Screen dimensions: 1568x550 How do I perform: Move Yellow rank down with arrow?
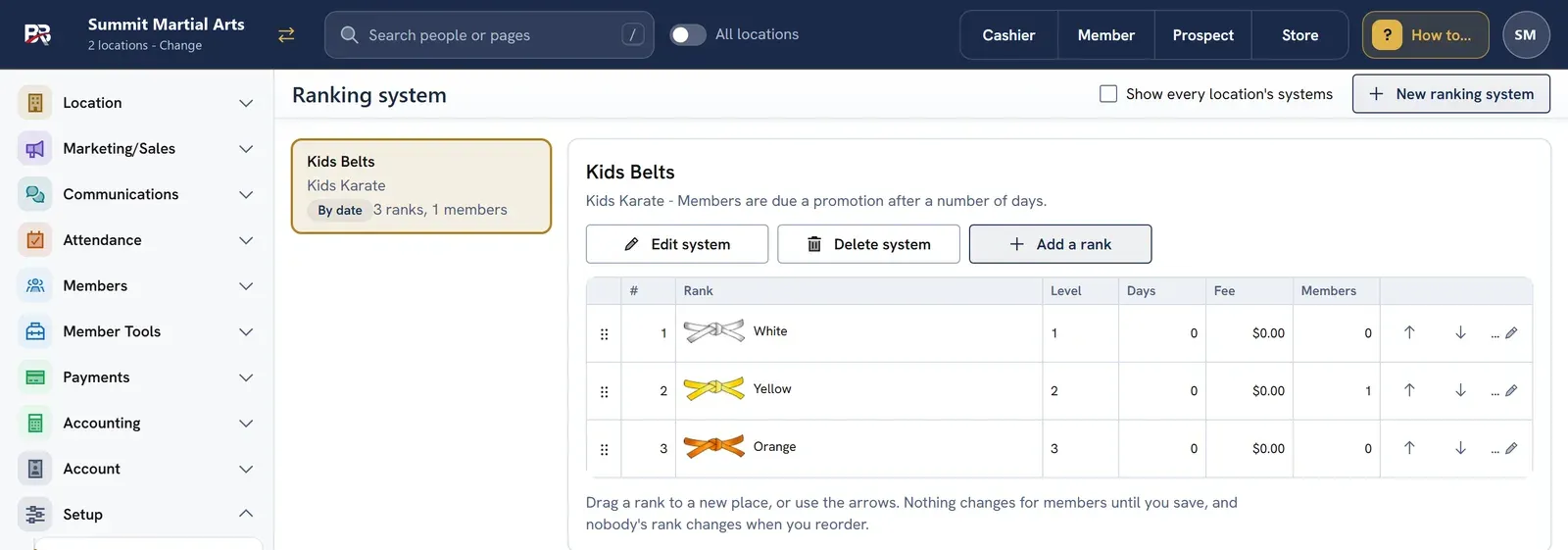pos(1460,390)
